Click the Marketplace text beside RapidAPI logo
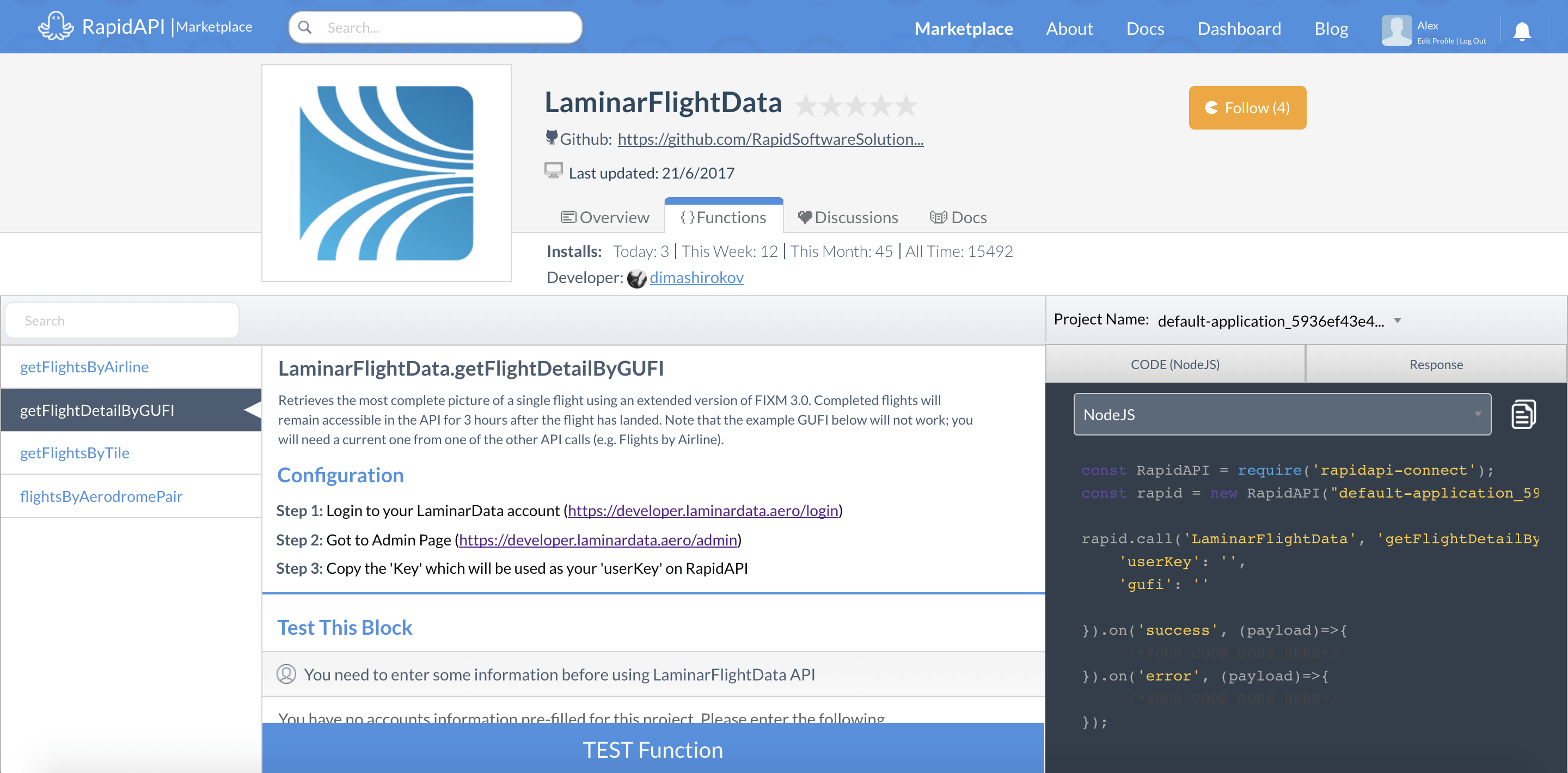1568x773 pixels. coord(213,27)
